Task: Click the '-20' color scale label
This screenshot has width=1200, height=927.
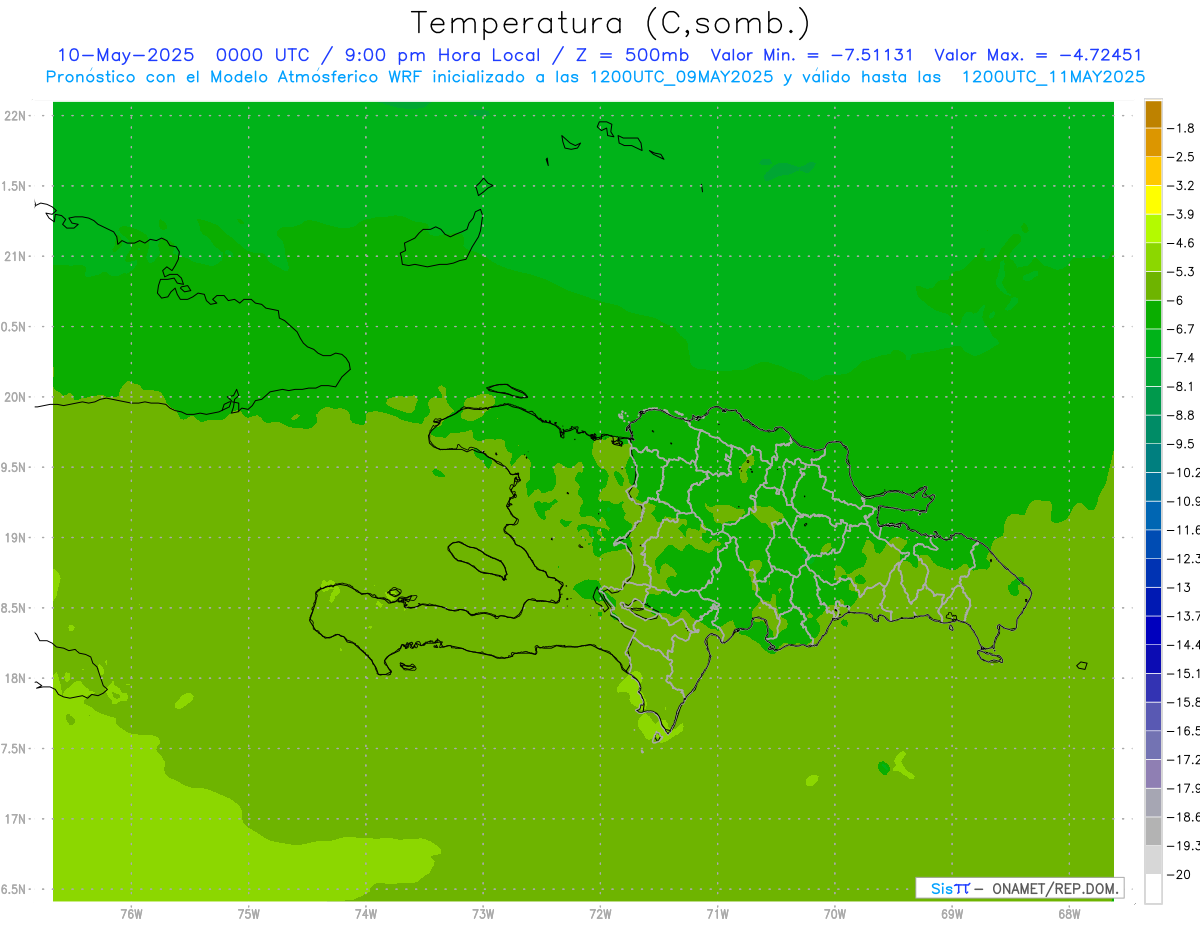Action: (1177, 875)
